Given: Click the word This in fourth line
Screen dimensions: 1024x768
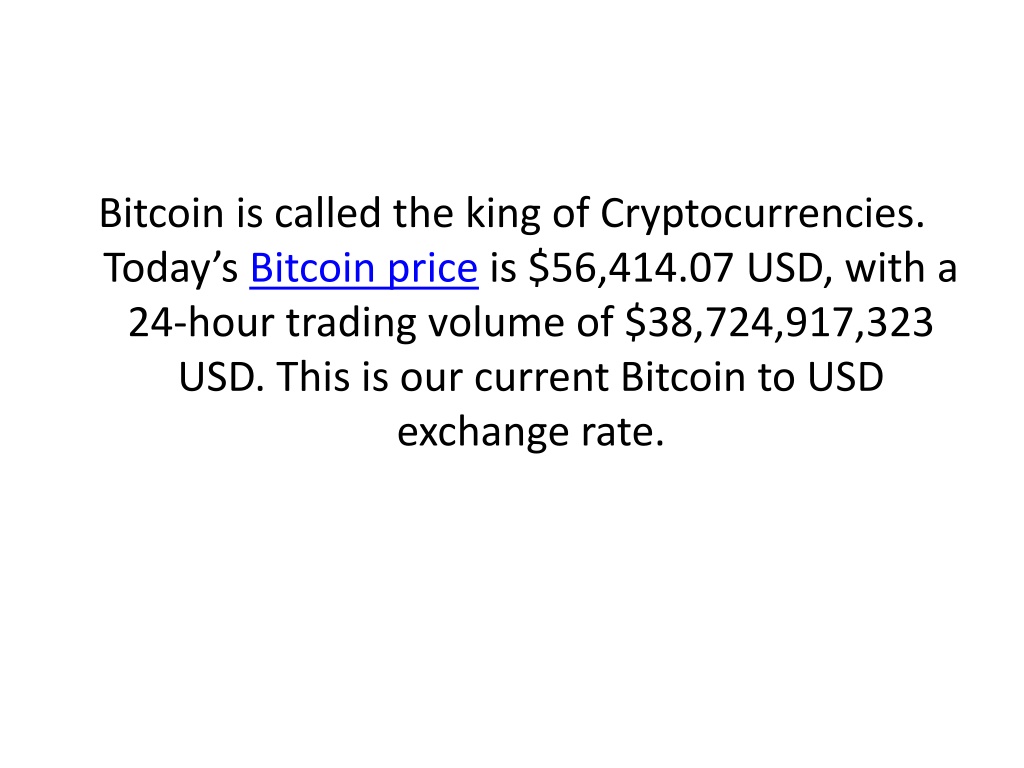Looking at the screenshot, I should [313, 377].
